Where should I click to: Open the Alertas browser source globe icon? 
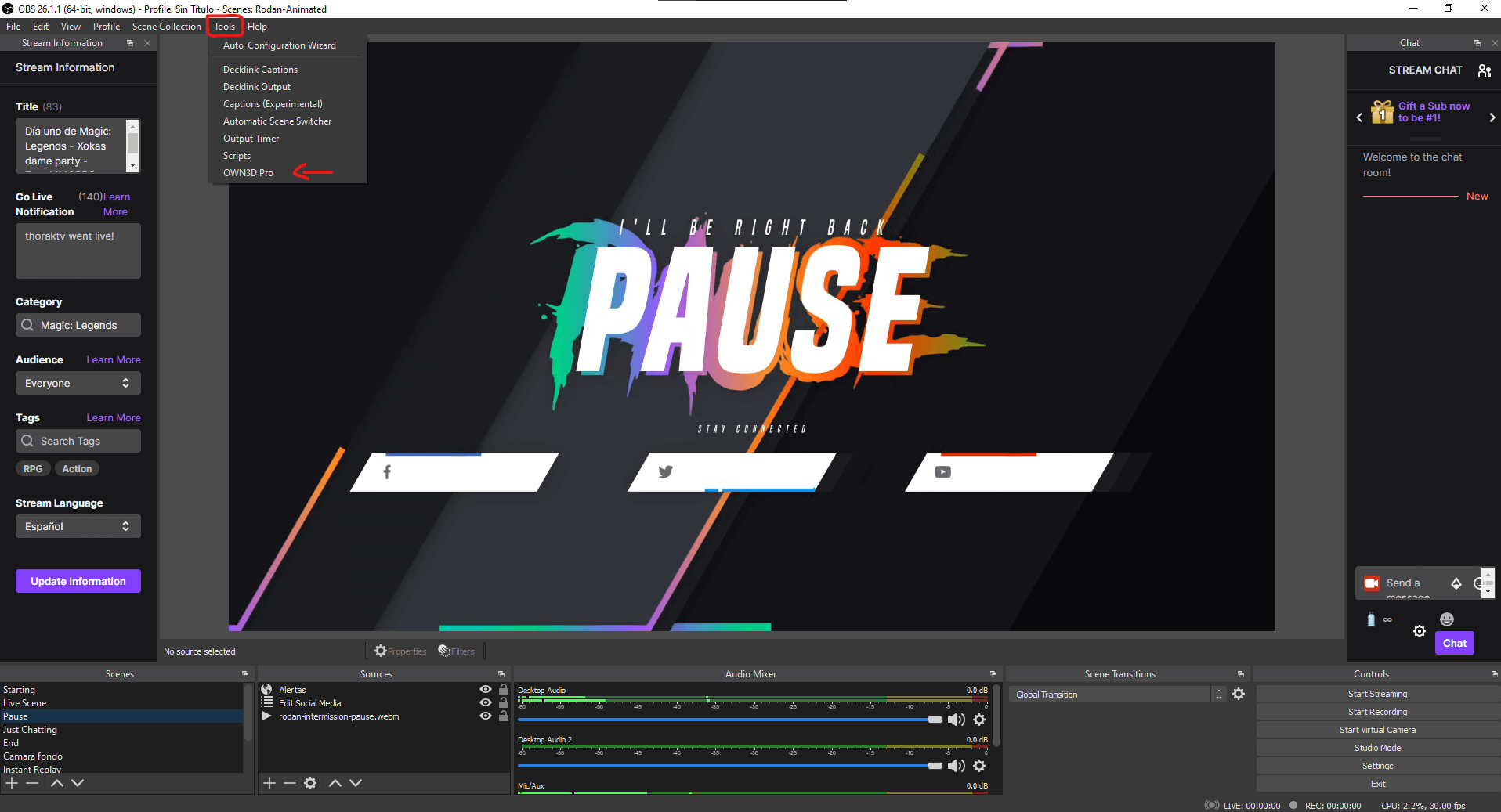(268, 690)
